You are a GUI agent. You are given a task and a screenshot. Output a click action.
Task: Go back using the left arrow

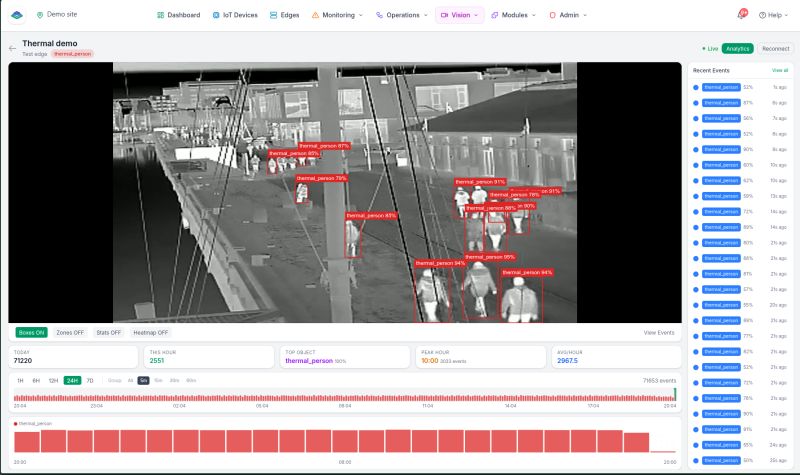(x=12, y=48)
